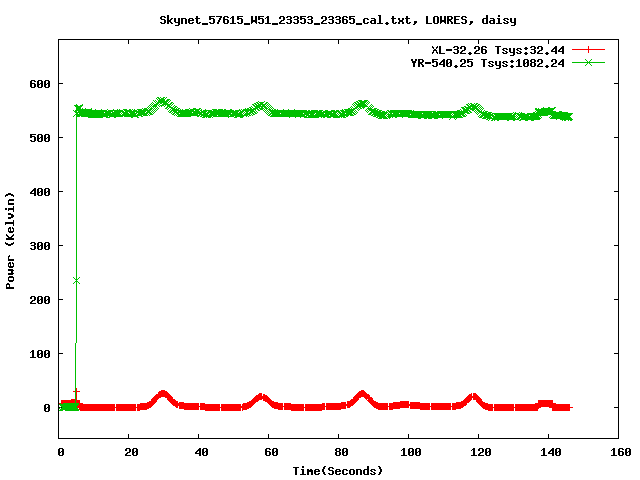Screen dimensions: 640x480
Task: Click the y-axis tick label 200
Action: point(40,300)
